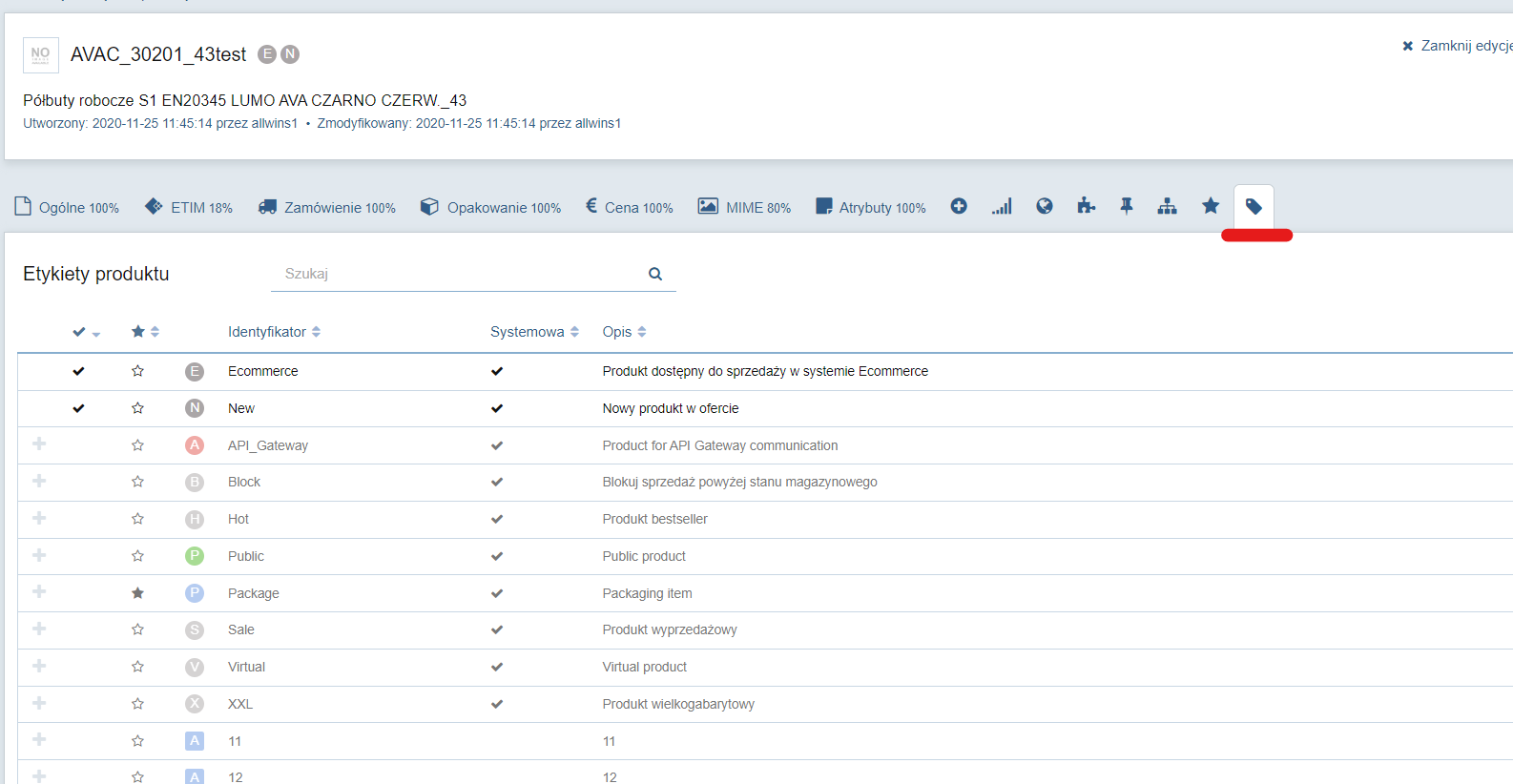Image resolution: width=1513 pixels, height=784 pixels.
Task: Open the hierarchy sitemap tab
Action: [1167, 206]
